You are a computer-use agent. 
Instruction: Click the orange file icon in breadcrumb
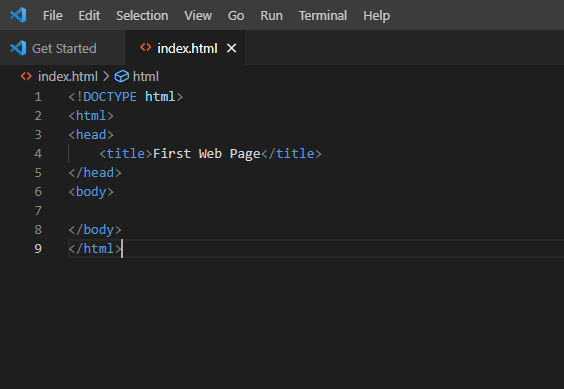click(26, 76)
